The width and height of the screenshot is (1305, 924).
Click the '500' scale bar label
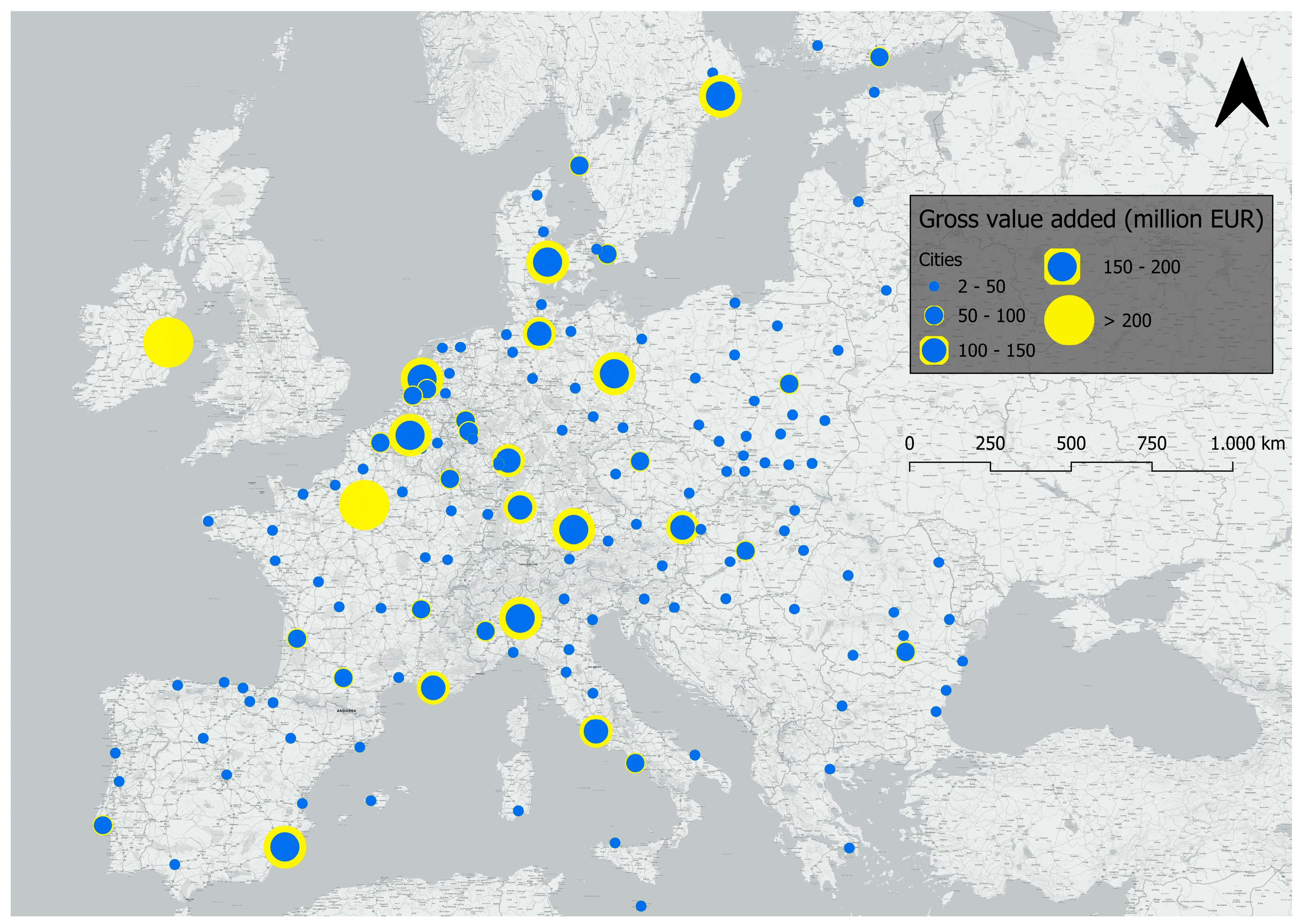1071,443
